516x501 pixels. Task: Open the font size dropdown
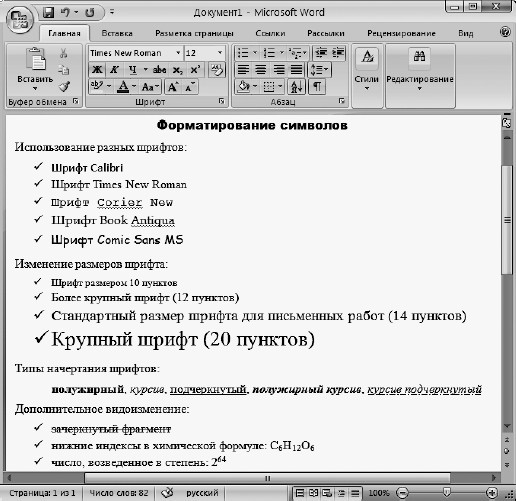[220, 53]
